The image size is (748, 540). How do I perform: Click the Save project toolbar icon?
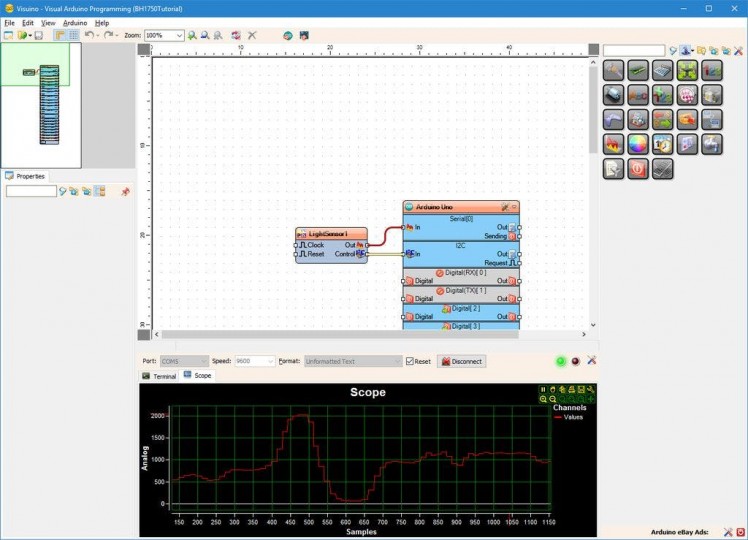(x=39, y=35)
